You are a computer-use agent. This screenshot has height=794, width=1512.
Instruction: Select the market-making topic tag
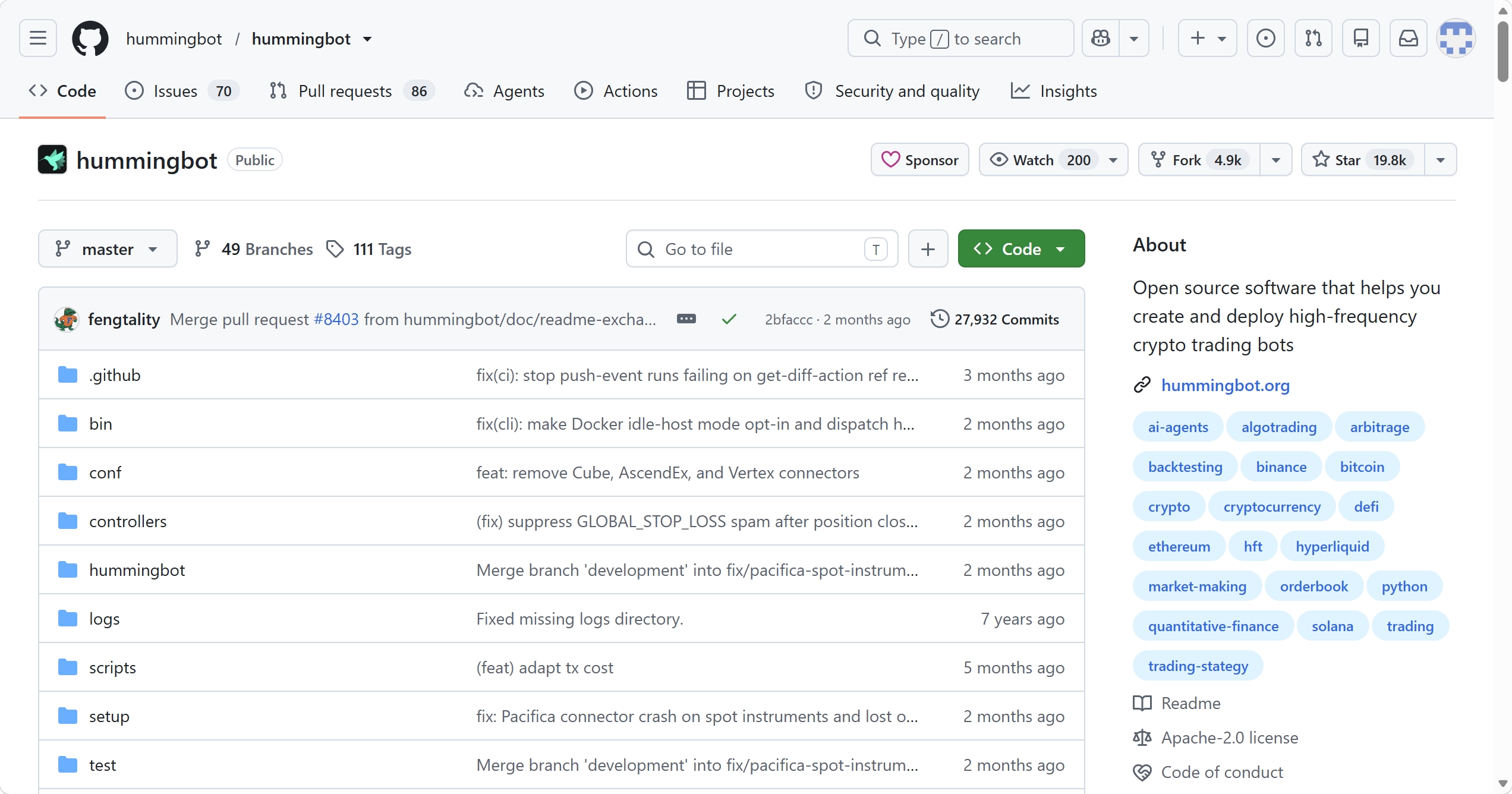(1197, 586)
